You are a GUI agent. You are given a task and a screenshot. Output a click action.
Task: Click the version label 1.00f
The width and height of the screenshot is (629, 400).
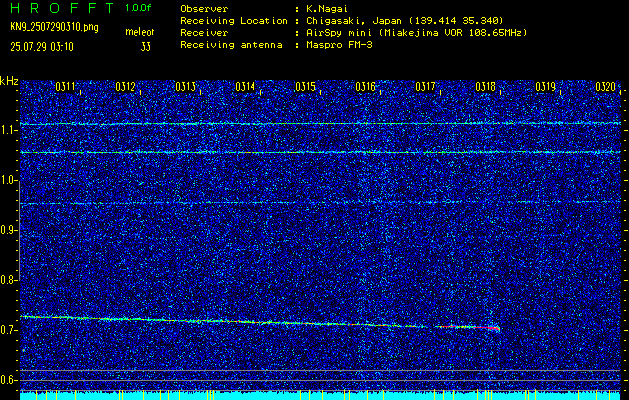click(x=138, y=8)
